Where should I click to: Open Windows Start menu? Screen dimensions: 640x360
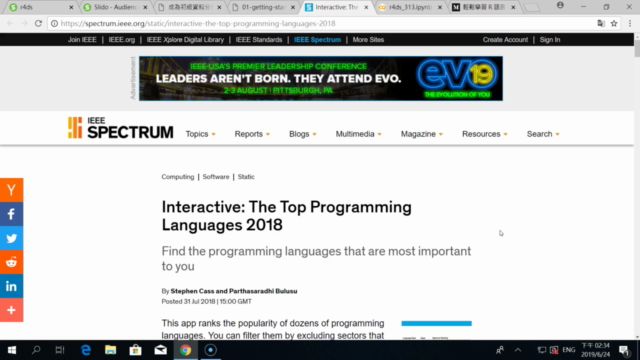pyautogui.click(x=12, y=350)
